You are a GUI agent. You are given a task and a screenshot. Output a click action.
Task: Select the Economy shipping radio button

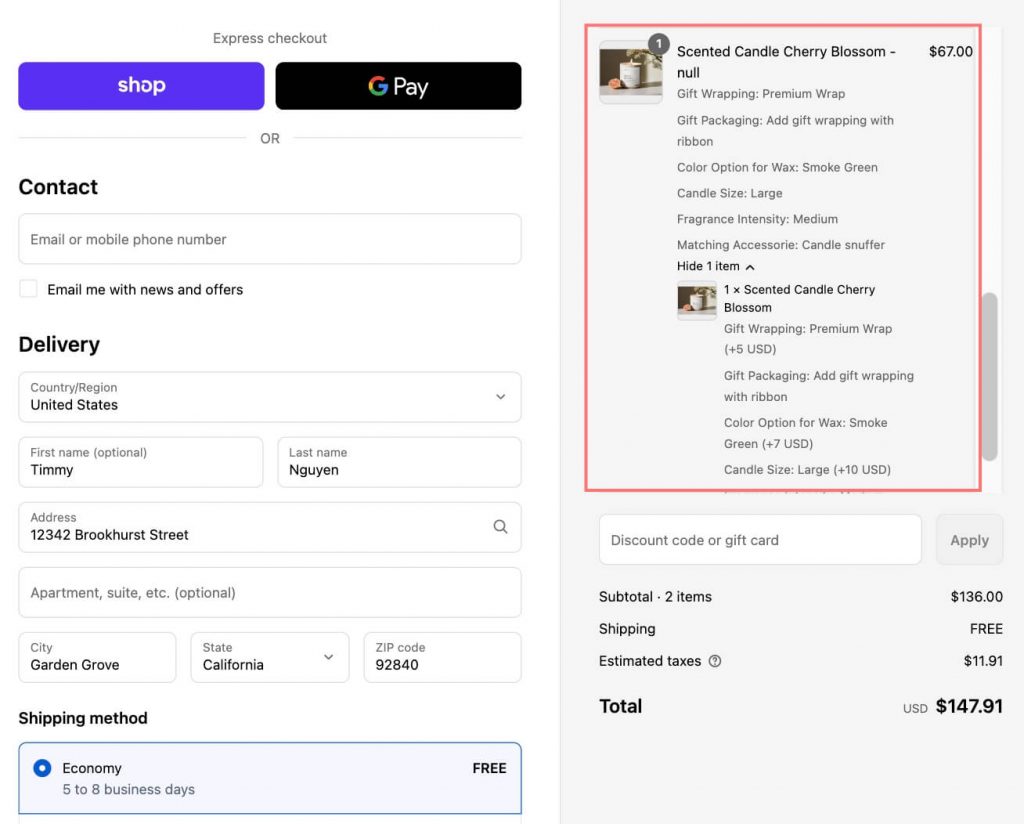(42, 768)
